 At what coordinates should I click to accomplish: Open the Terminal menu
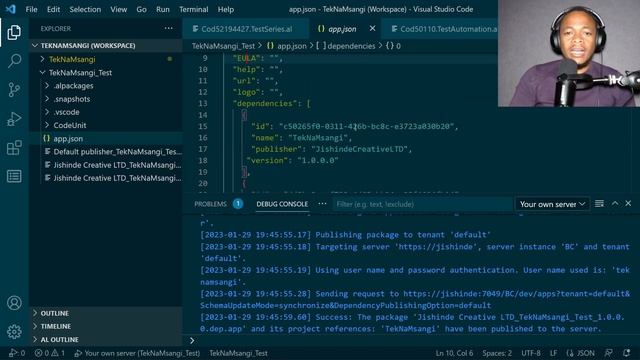(193, 9)
